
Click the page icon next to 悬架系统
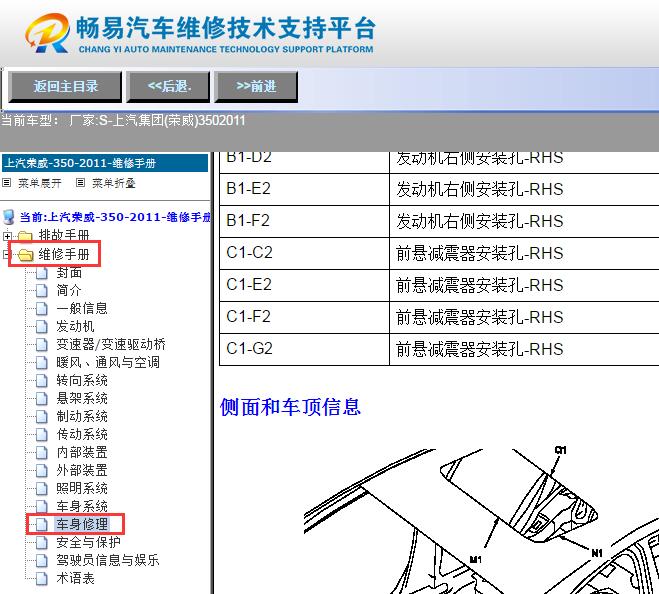click(x=42, y=399)
